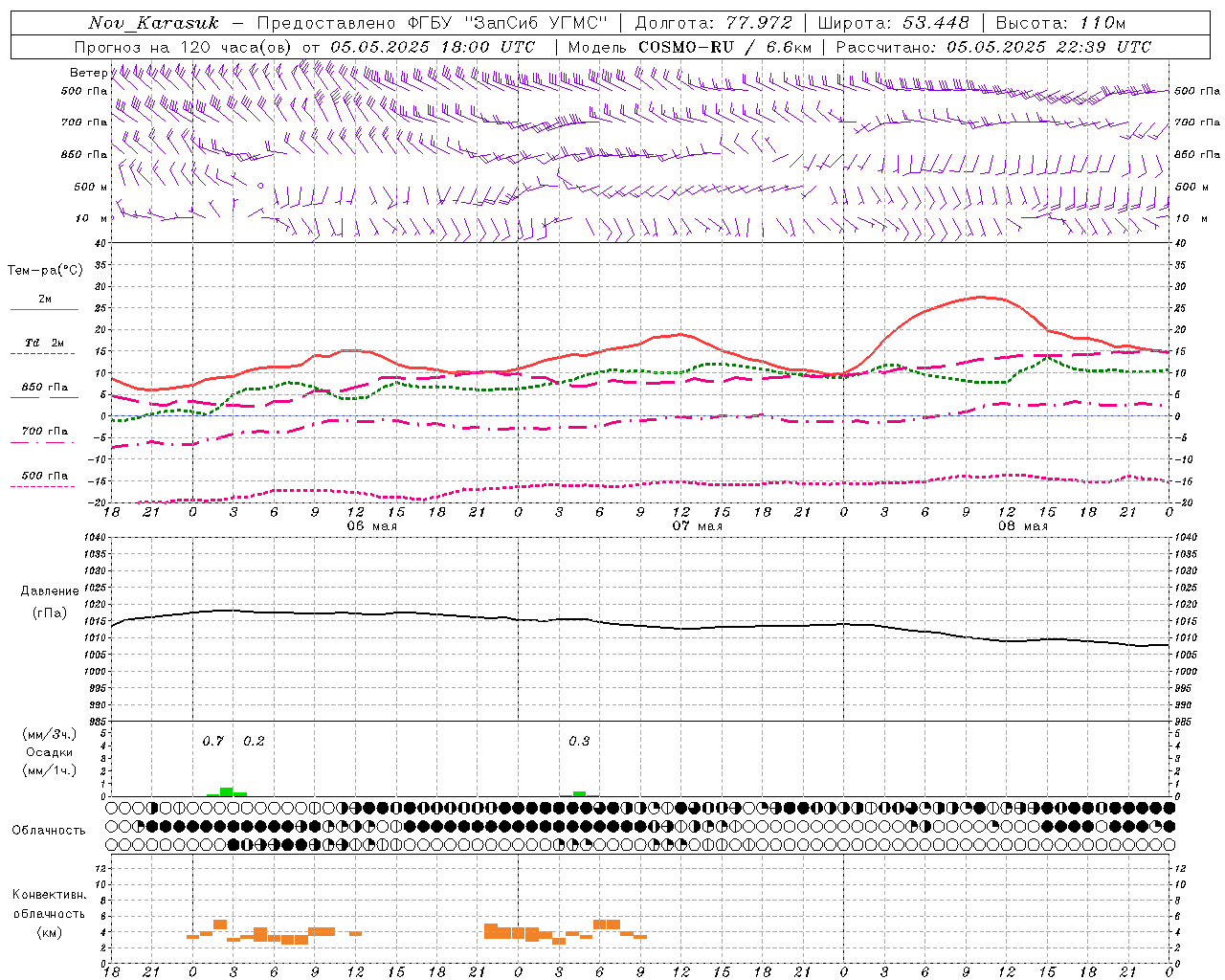Click the 700 гПа entry in temperature legend
The image size is (1225, 980).
click(x=45, y=432)
